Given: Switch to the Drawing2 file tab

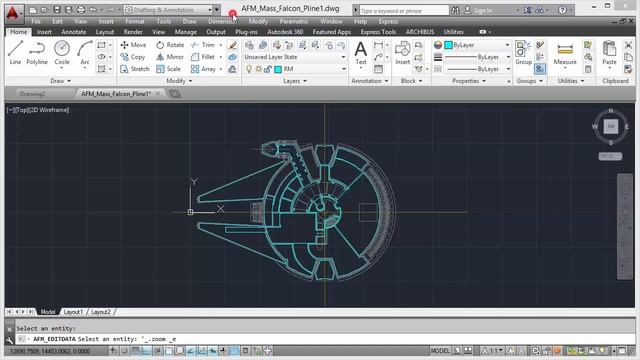Looking at the screenshot, I should (33, 94).
